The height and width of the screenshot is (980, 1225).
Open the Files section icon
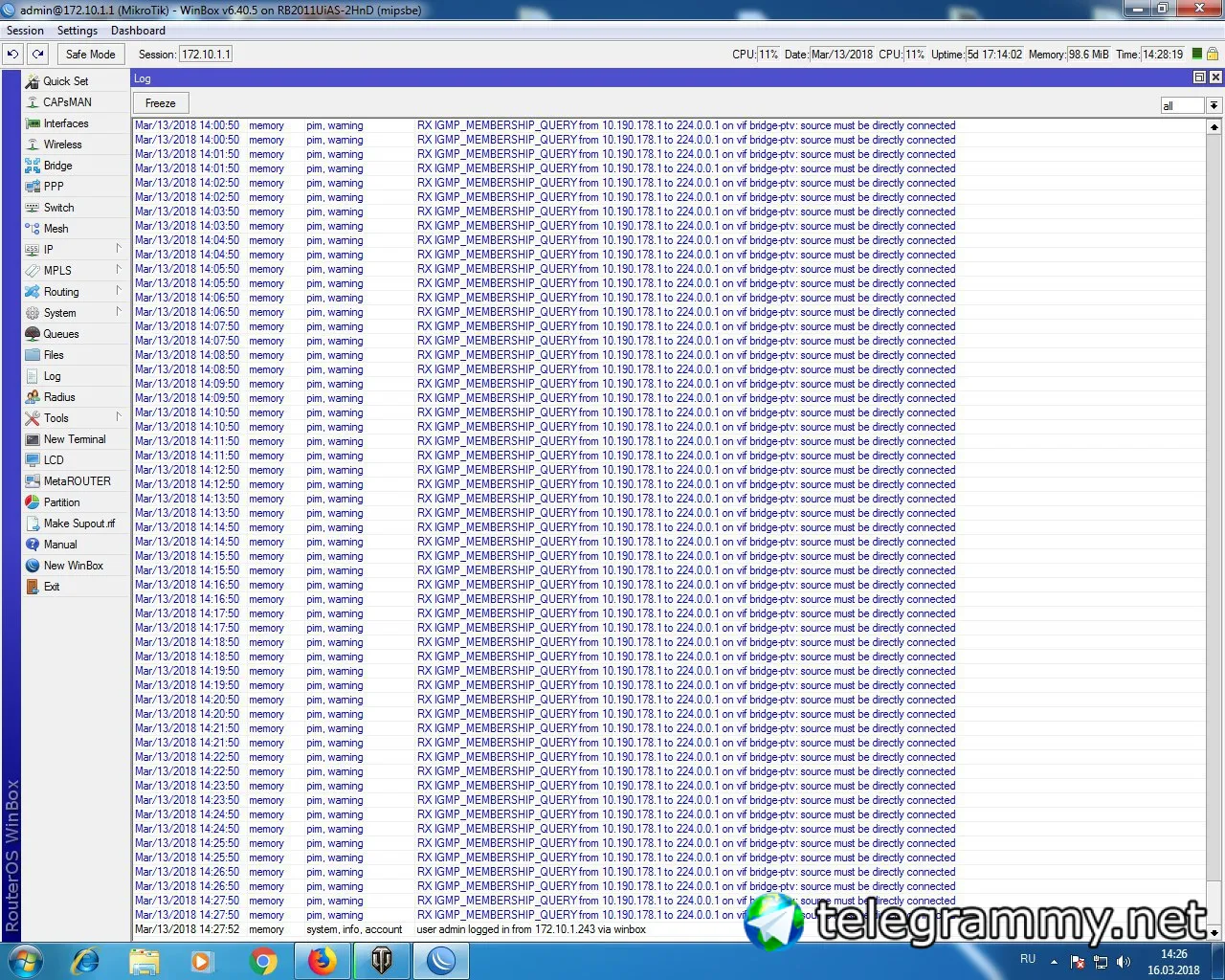[33, 355]
